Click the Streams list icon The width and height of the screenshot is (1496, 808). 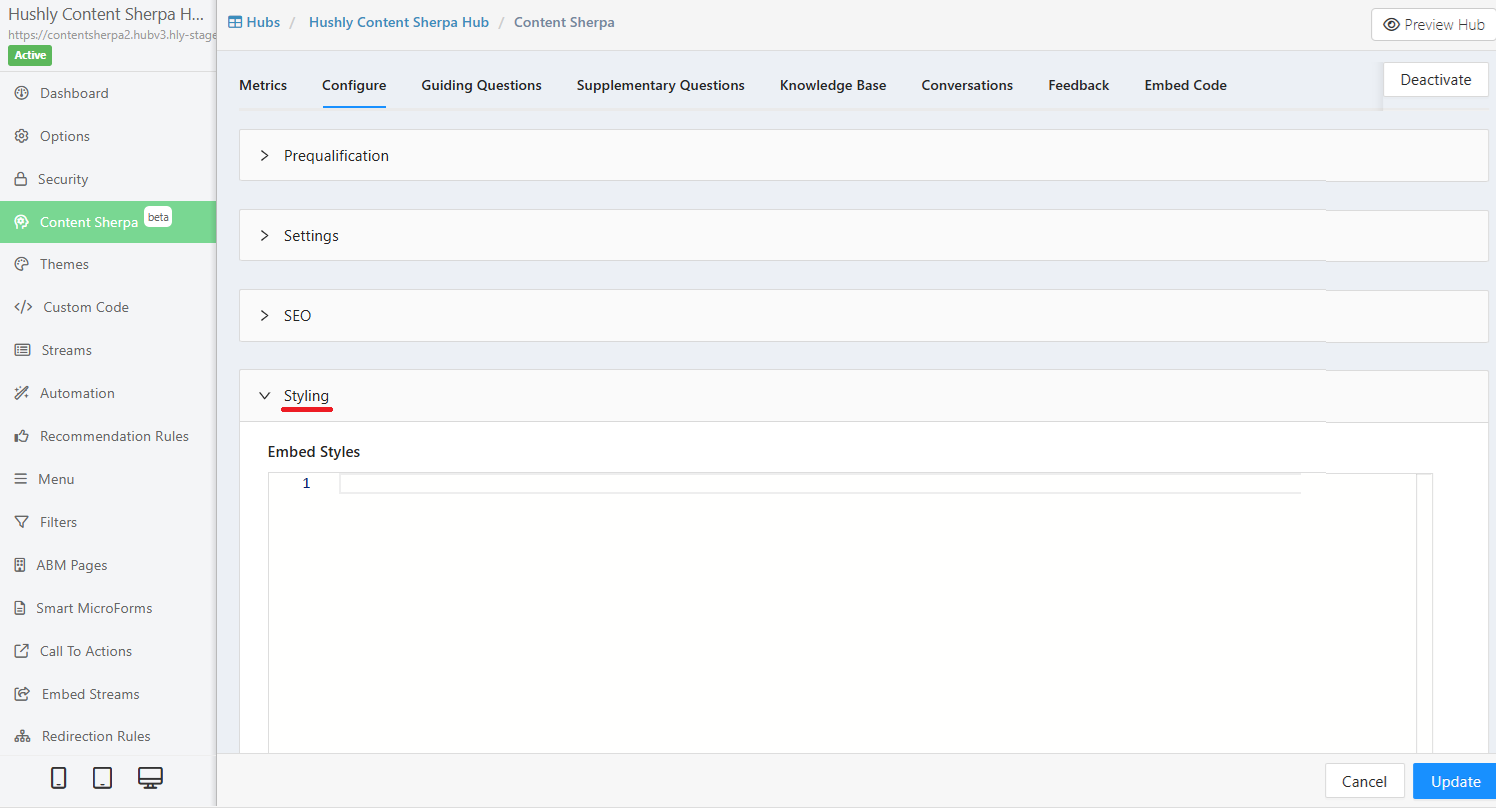click(x=22, y=350)
